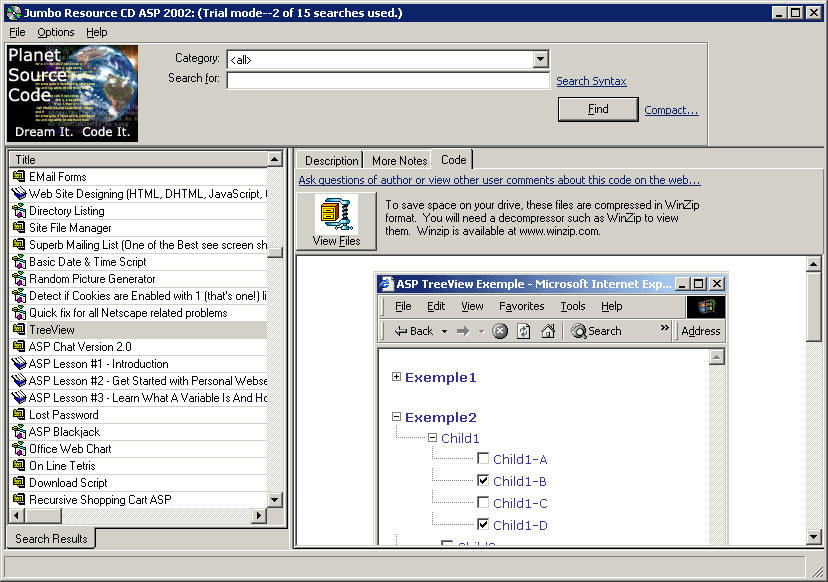This screenshot has width=828, height=582.
Task: Click the Superb Mailing List row icon
Action: coord(19,245)
